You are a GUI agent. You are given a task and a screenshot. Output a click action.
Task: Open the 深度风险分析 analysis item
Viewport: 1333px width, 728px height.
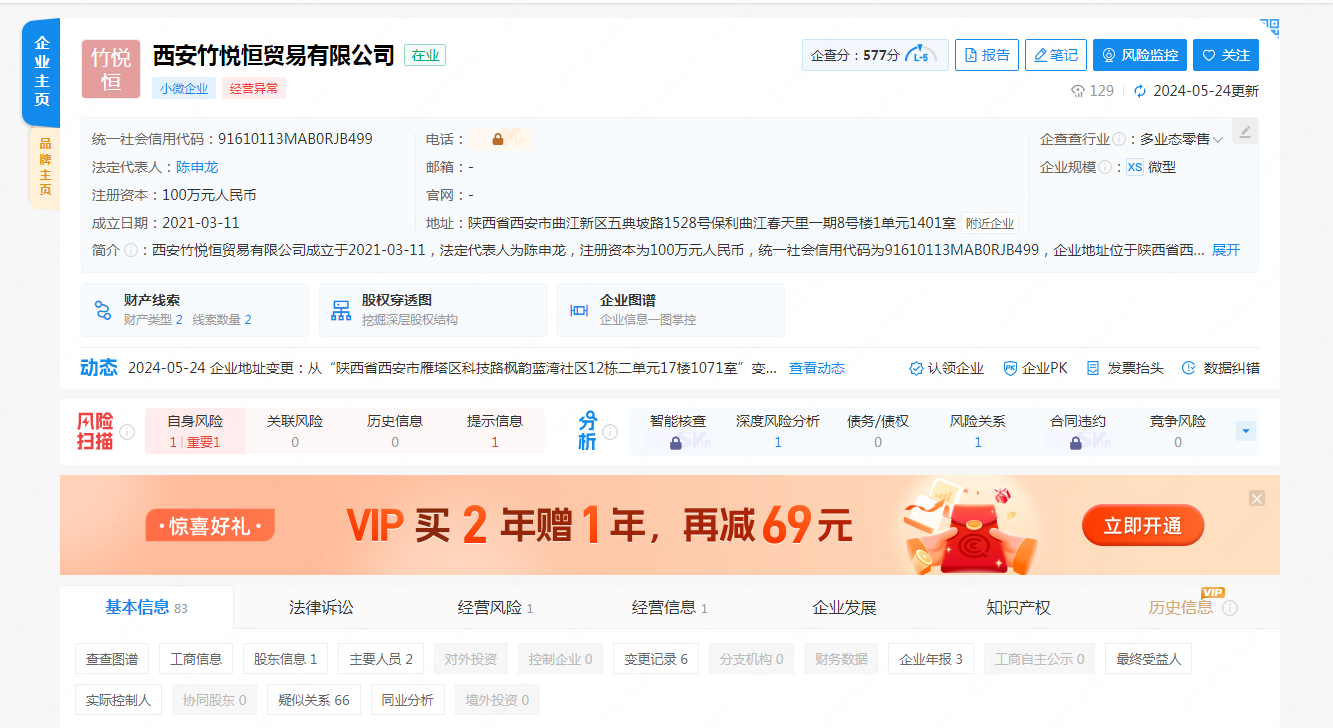[778, 431]
